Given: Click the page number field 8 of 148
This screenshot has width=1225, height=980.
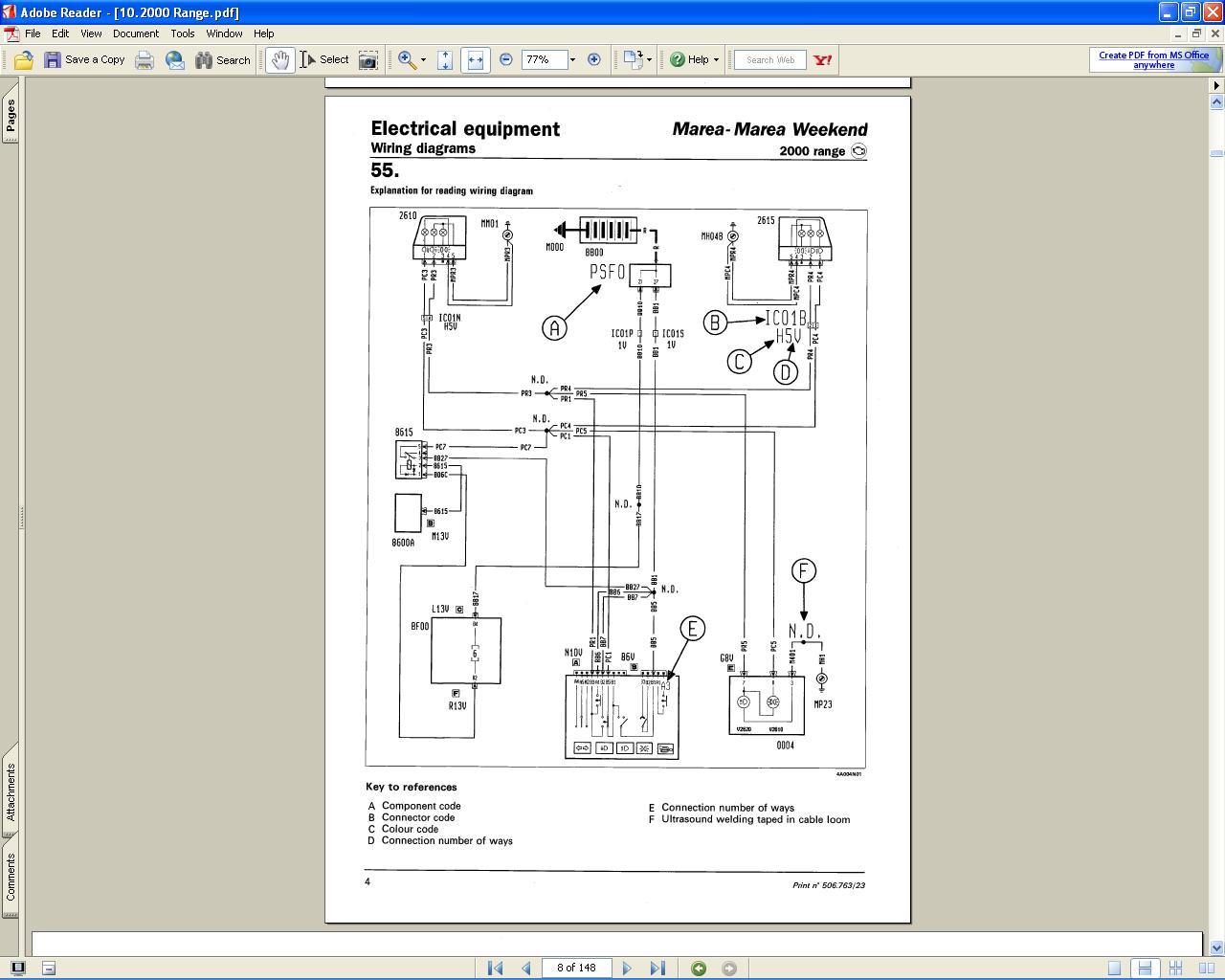Looking at the screenshot, I should tap(576, 968).
